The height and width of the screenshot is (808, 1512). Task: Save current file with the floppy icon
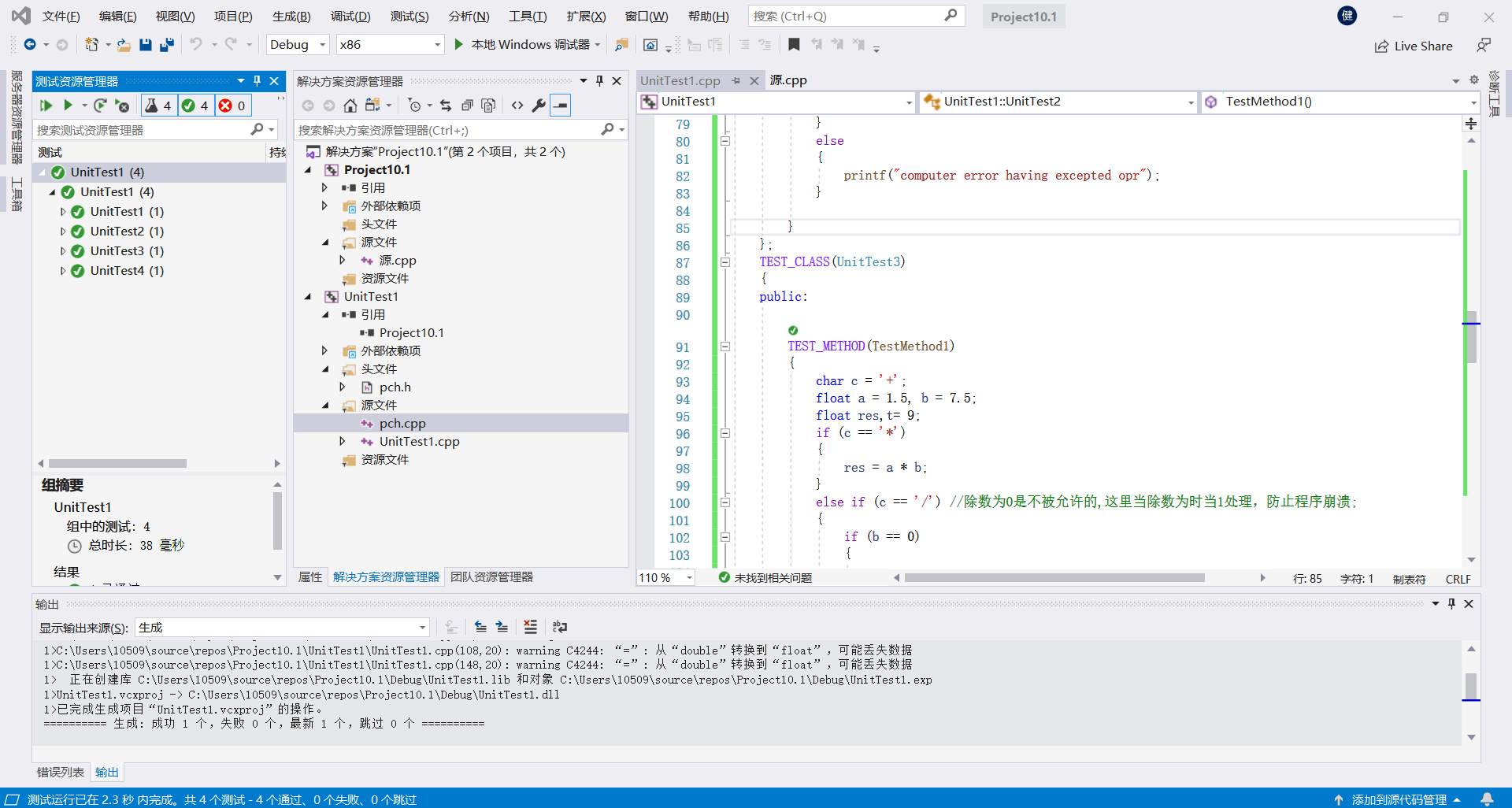point(145,45)
